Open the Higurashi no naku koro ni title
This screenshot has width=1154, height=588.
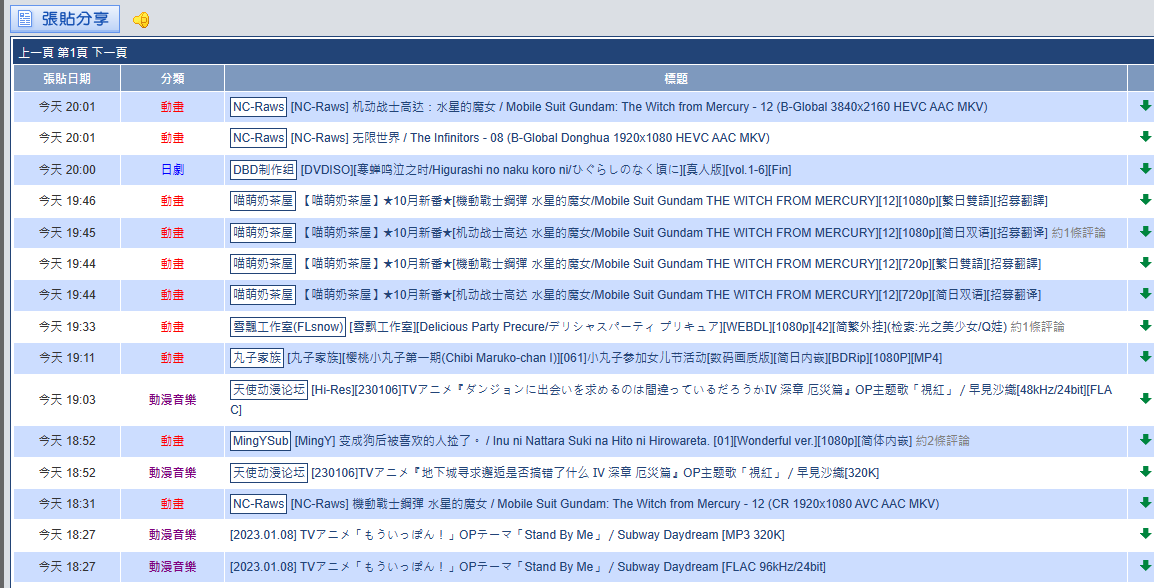tap(546, 169)
